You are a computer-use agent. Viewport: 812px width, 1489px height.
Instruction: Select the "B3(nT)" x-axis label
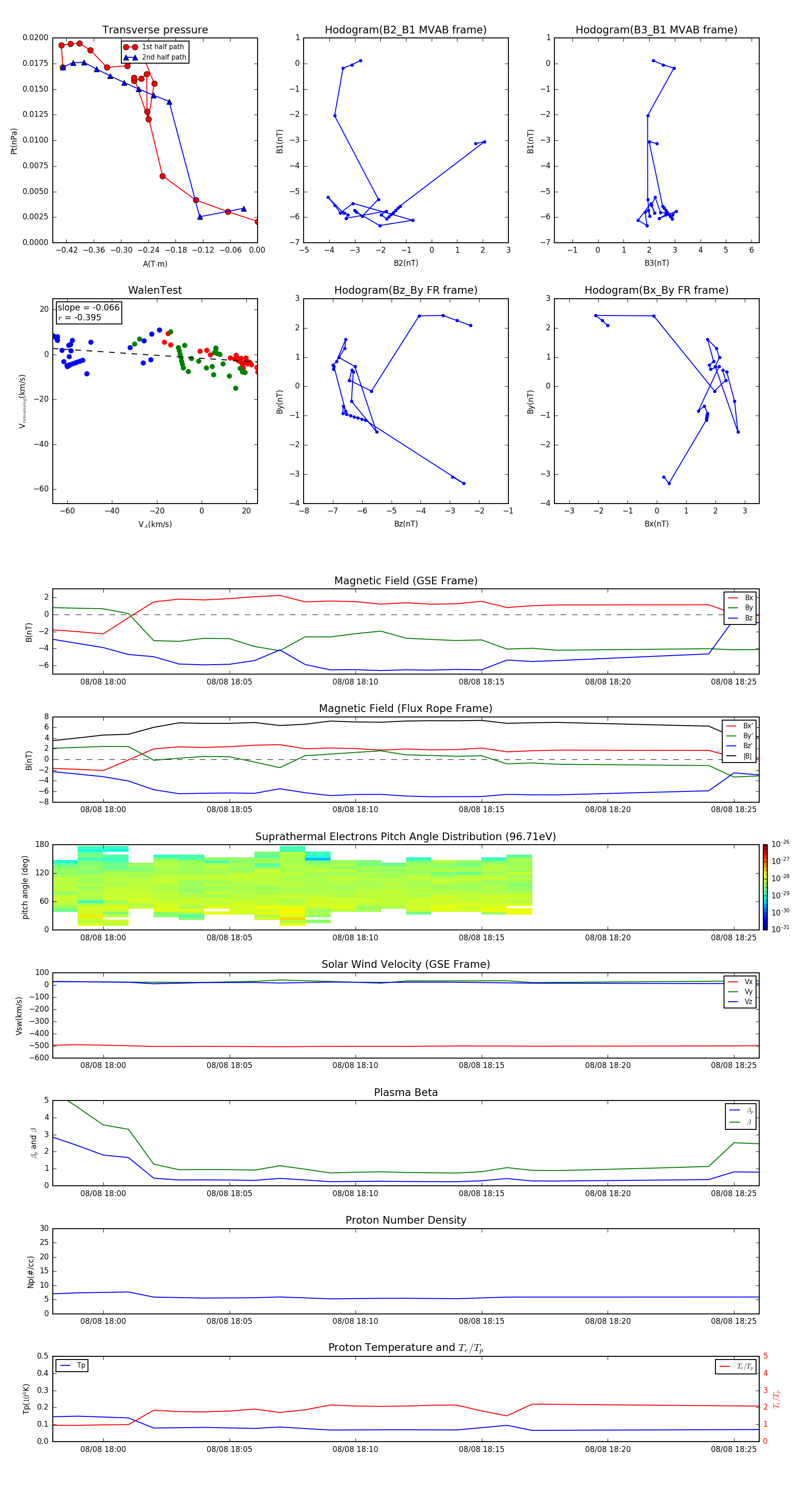pos(656,263)
